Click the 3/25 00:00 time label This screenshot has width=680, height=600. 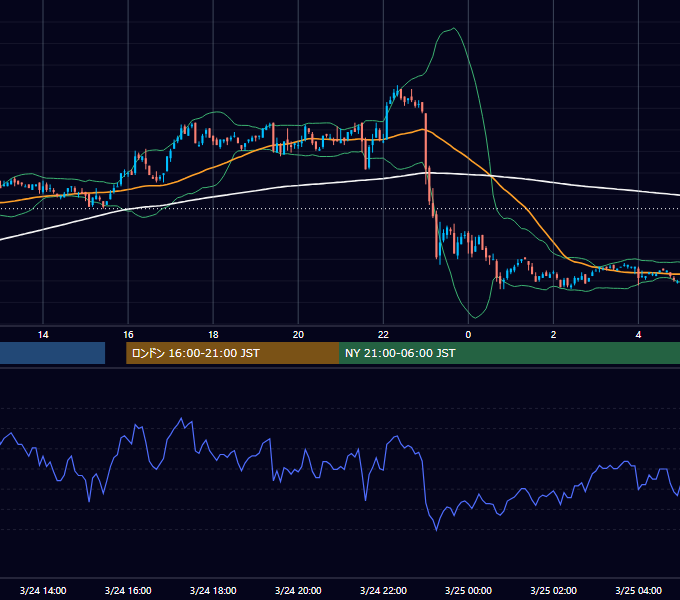[x=468, y=590]
